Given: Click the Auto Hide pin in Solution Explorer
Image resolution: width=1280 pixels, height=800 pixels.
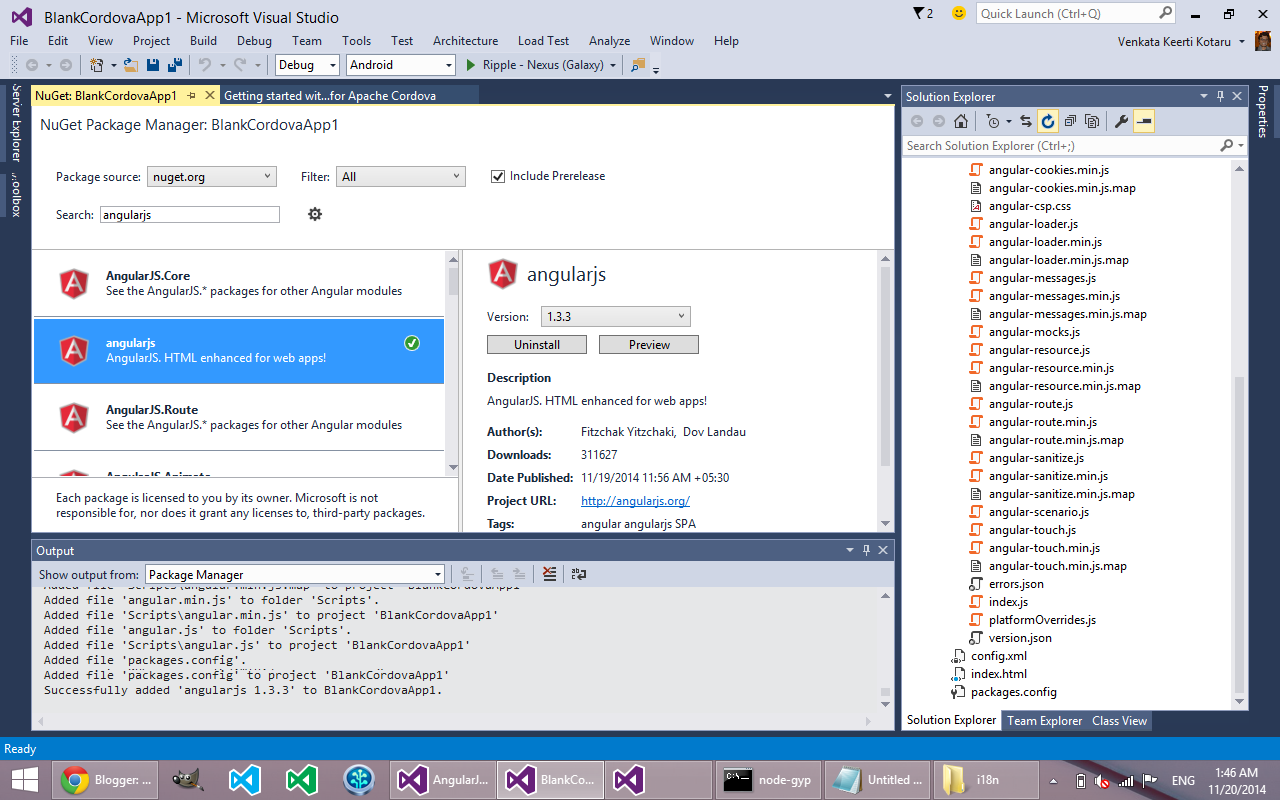Looking at the screenshot, I should point(1220,96).
